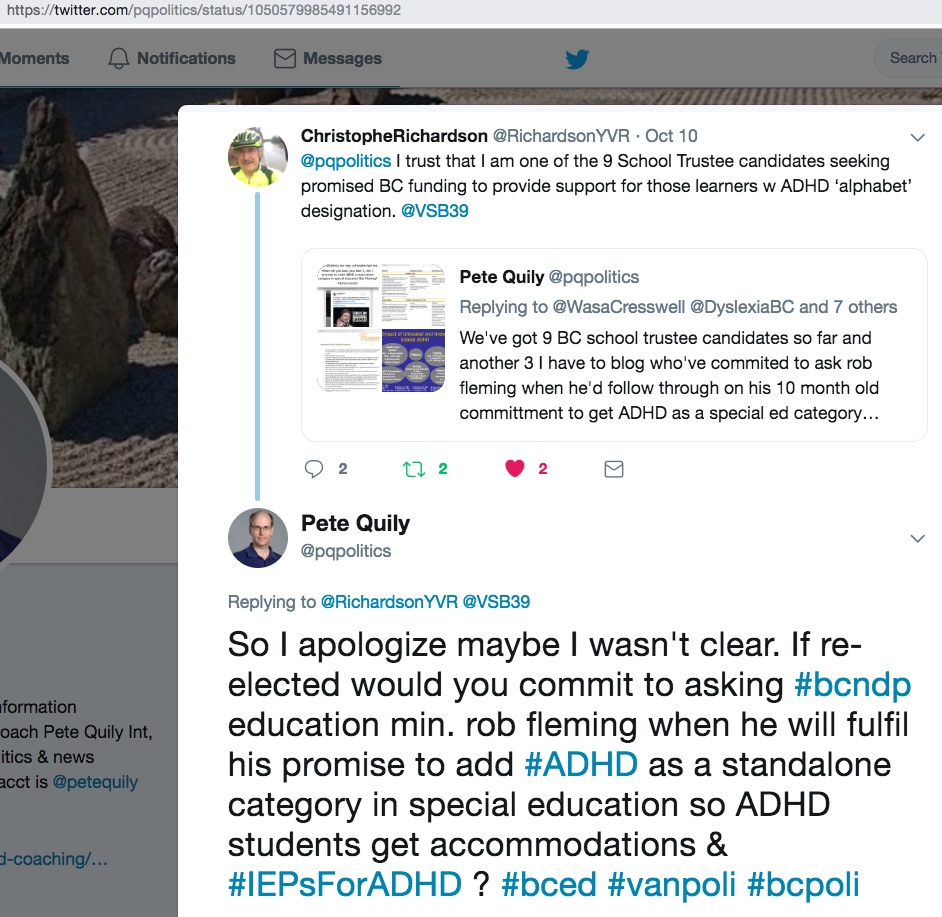Click Pete Quily's profile avatar
942x917 pixels.
[x=258, y=538]
